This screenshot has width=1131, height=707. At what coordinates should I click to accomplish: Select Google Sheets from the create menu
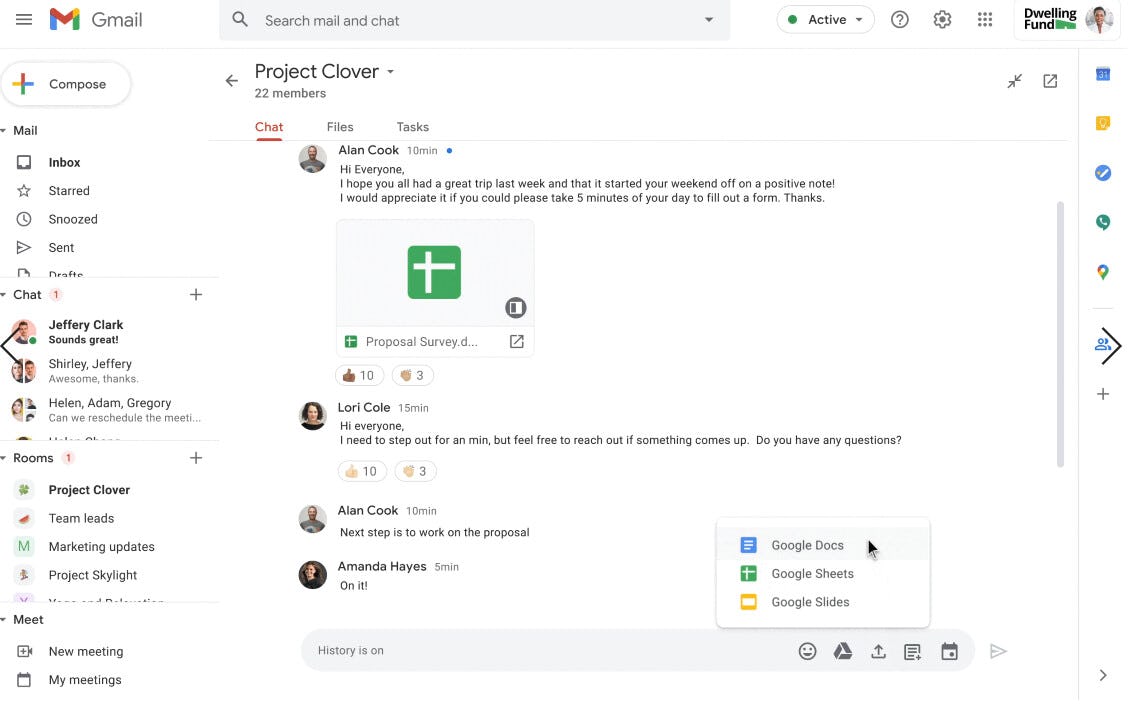tap(812, 573)
